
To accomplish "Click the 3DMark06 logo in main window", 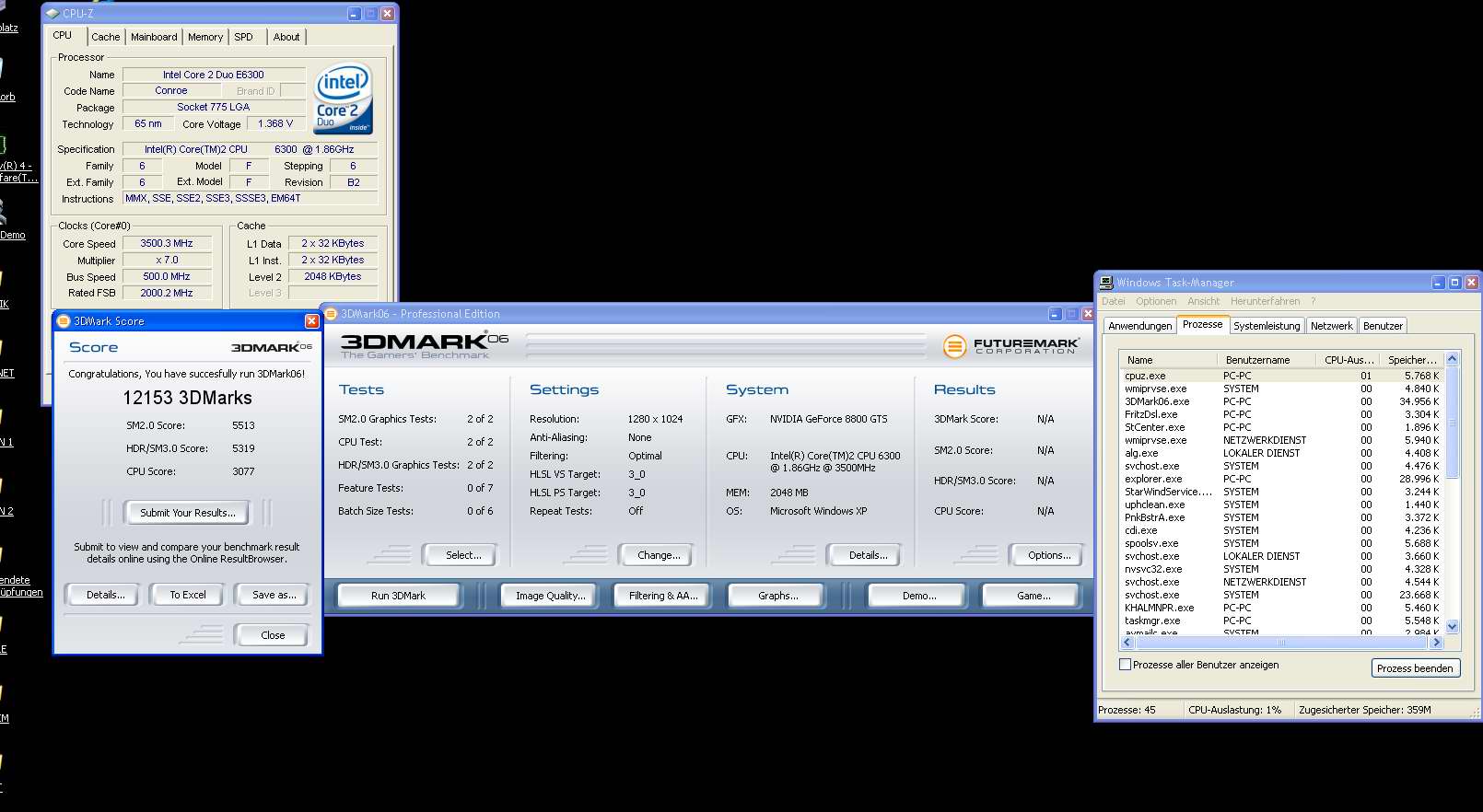I will [x=425, y=346].
